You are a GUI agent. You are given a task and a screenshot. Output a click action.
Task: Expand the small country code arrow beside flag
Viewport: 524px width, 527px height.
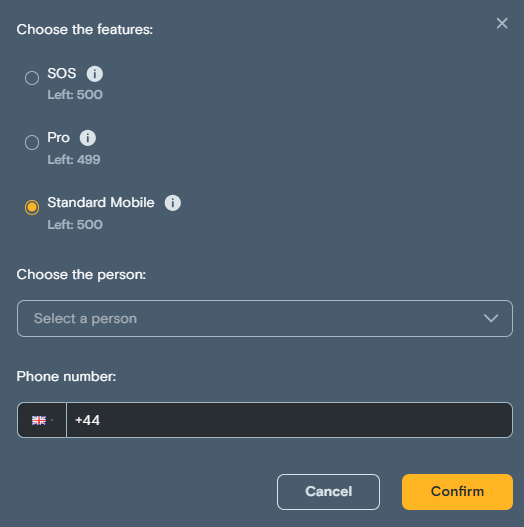[x=52, y=420]
